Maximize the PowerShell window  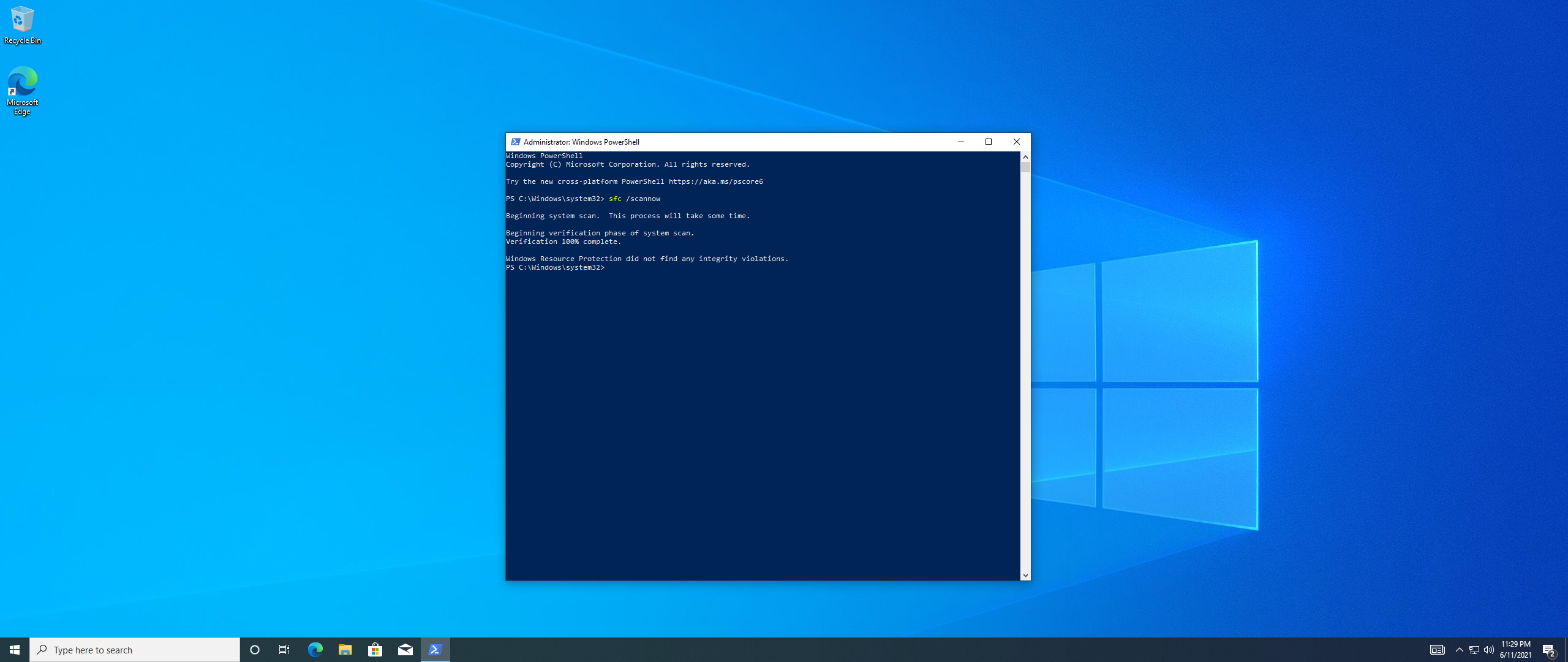(988, 142)
